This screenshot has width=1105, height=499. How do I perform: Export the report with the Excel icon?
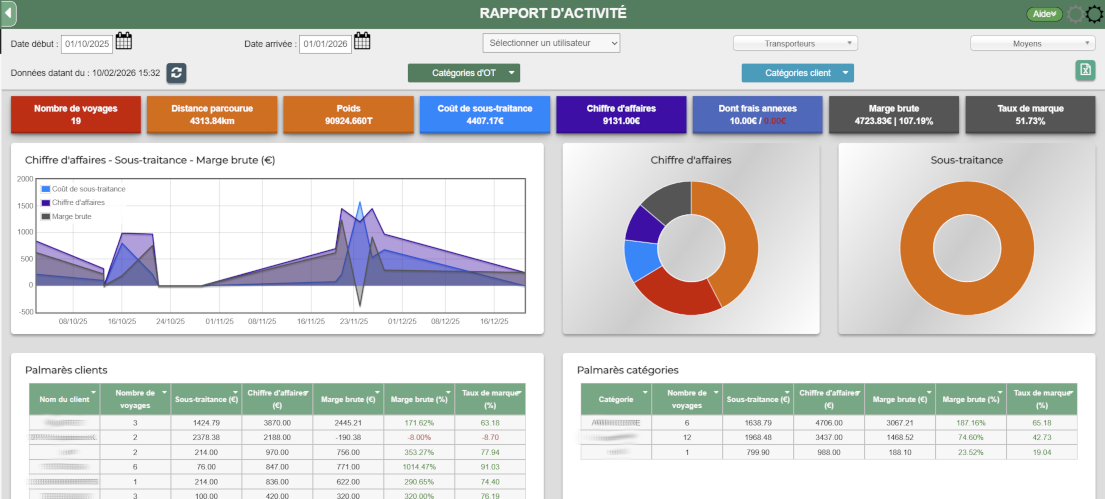pyautogui.click(x=1085, y=70)
